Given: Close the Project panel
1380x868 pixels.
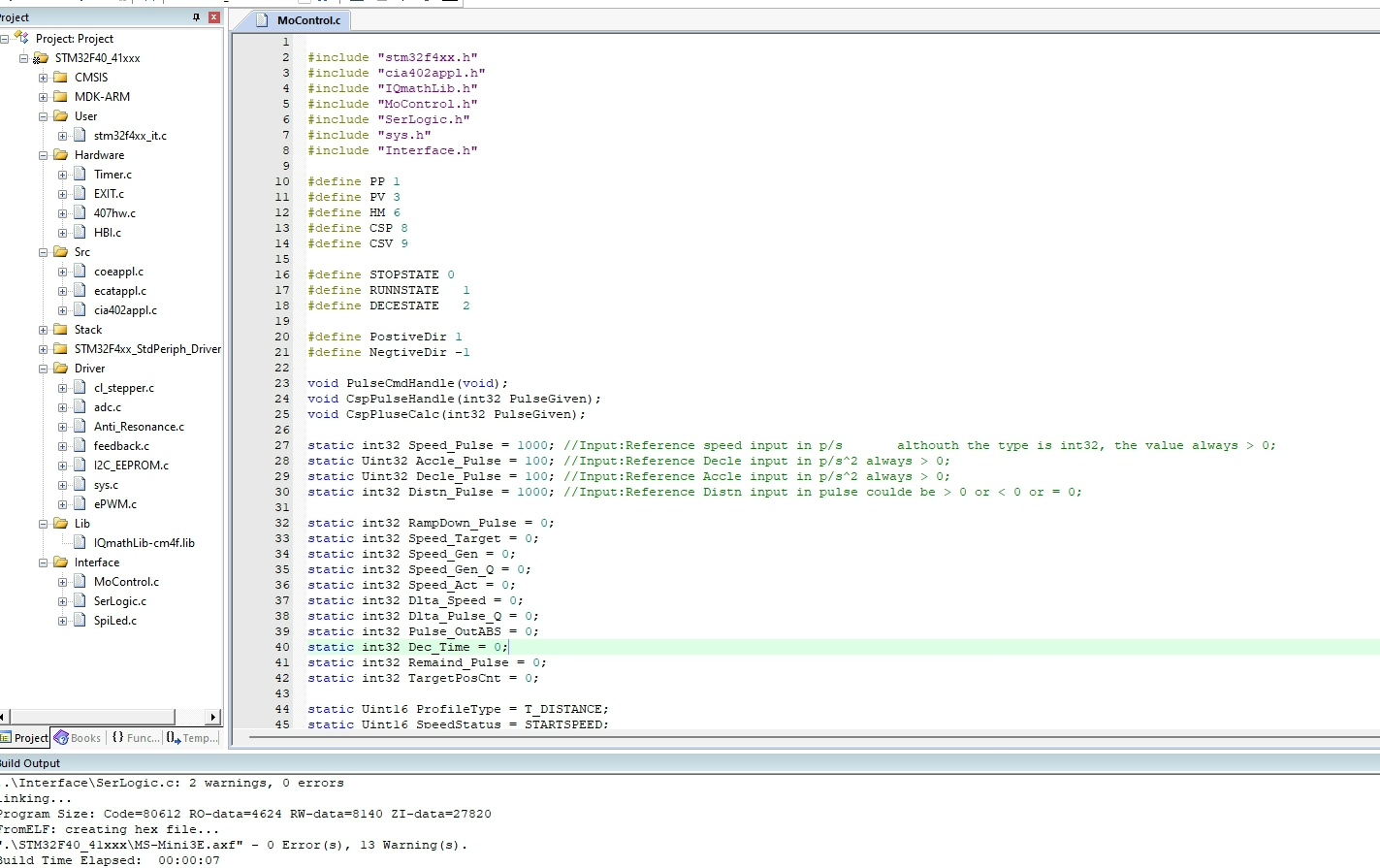Looking at the screenshot, I should click(214, 17).
